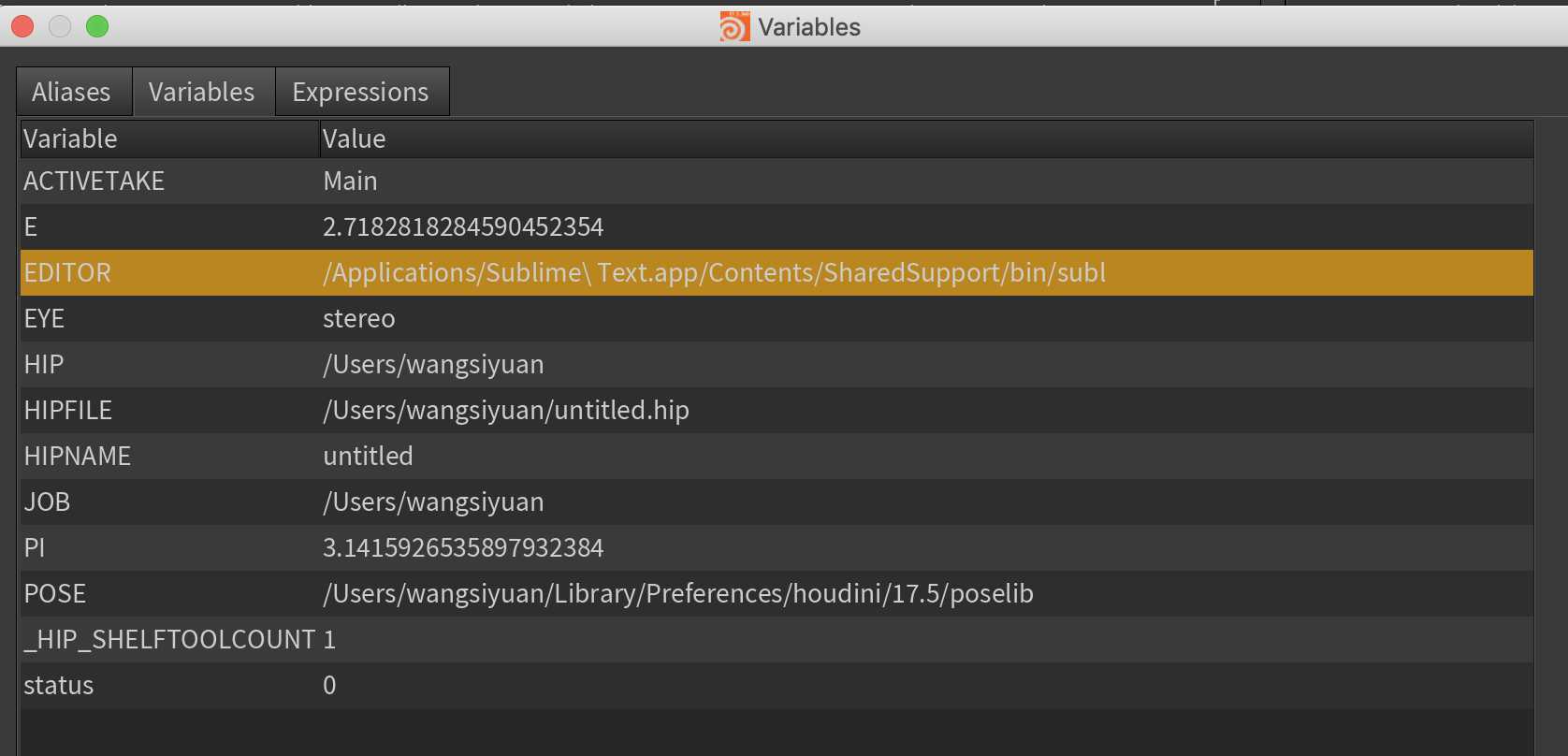Viewport: 1568px width, 756px height.
Task: Select the HIPNAME variable name
Action: (78, 456)
